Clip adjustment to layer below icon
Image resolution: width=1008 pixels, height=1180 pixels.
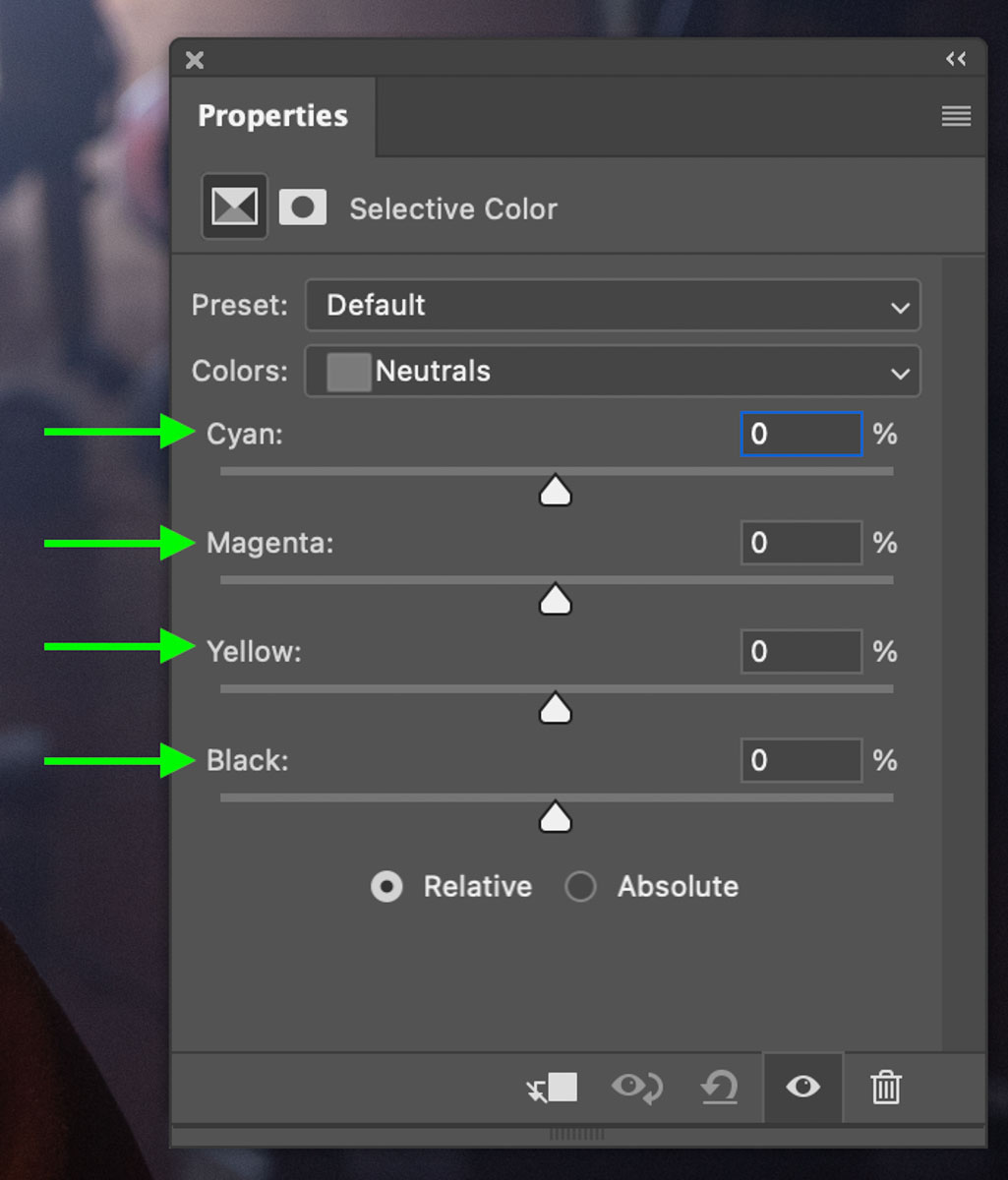tap(552, 1088)
